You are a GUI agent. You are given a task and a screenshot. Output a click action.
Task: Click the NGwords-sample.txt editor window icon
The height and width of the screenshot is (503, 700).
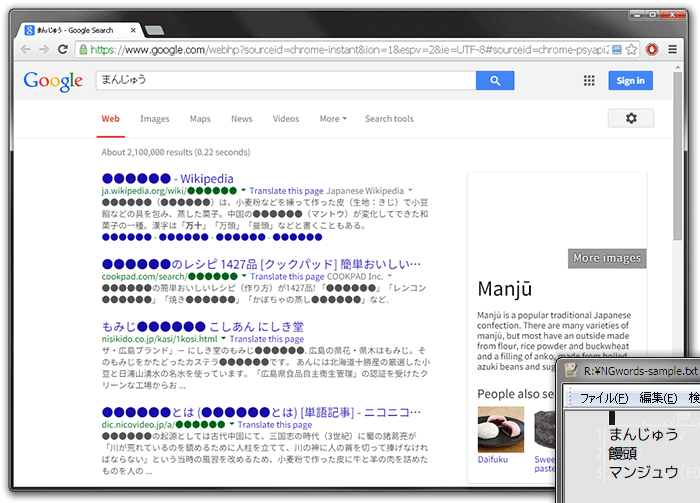(571, 370)
